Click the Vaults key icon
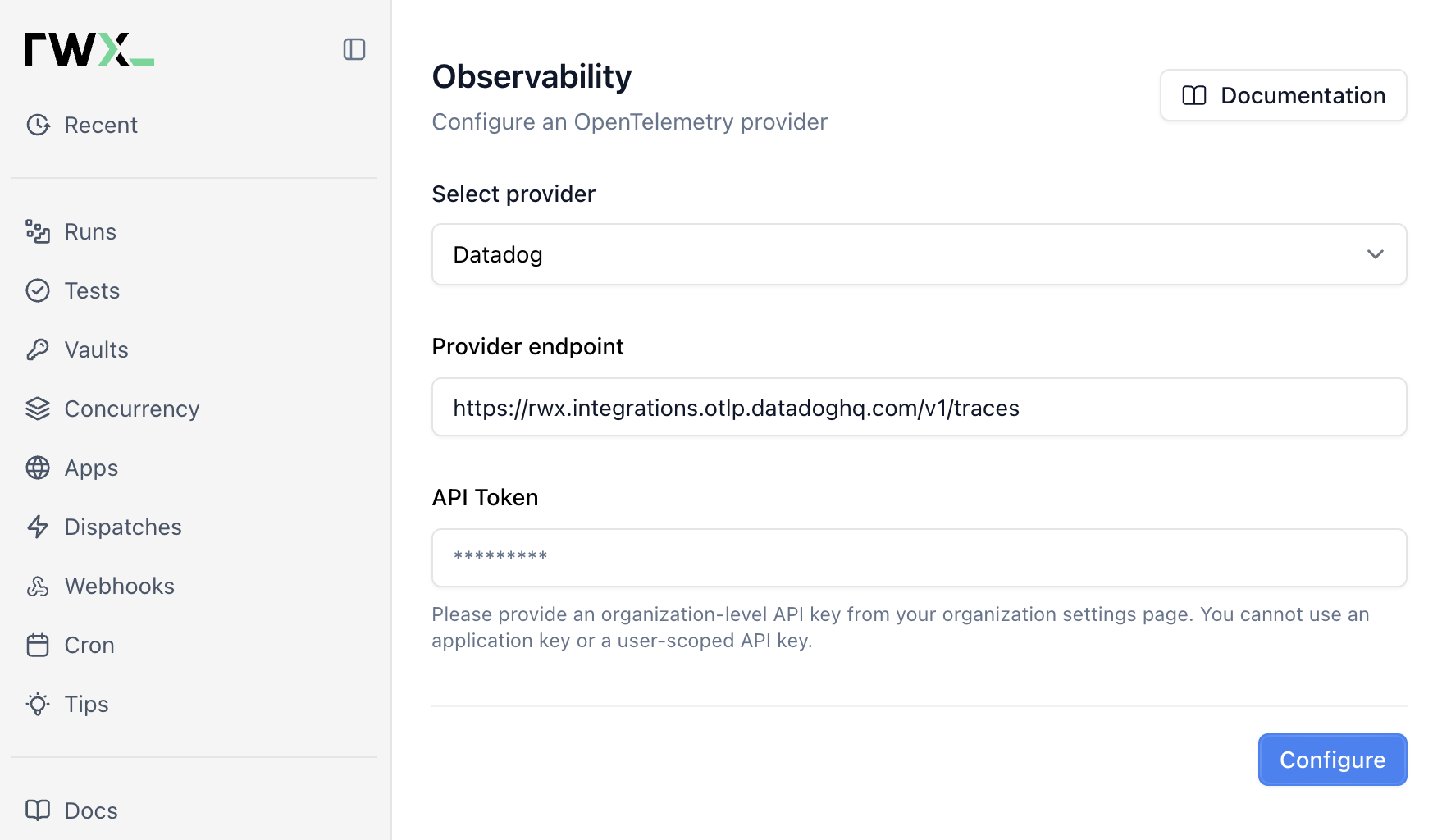1442x840 pixels. click(x=38, y=349)
